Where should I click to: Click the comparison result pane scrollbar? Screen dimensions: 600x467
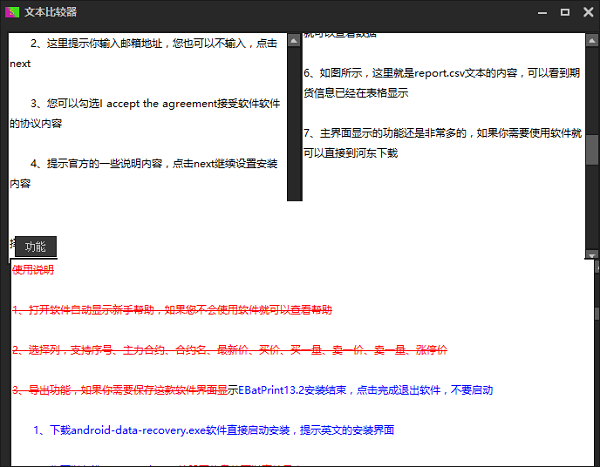[596, 312]
